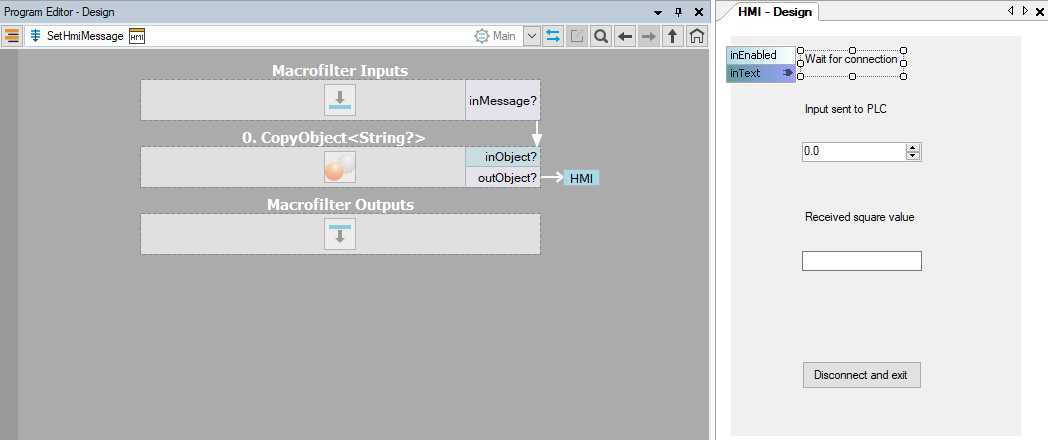This screenshot has width=1048, height=440.
Task: Pin the Program Editor panel
Action: point(678,11)
